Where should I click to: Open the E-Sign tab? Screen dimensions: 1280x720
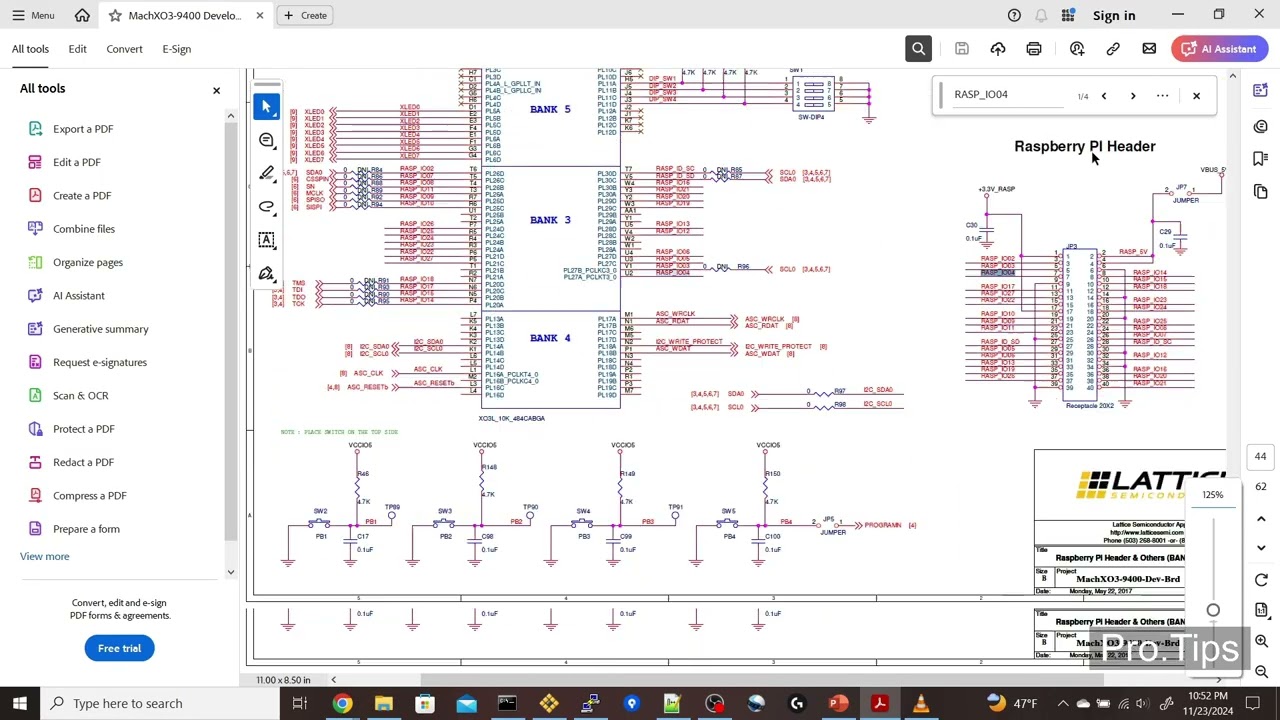click(x=176, y=49)
